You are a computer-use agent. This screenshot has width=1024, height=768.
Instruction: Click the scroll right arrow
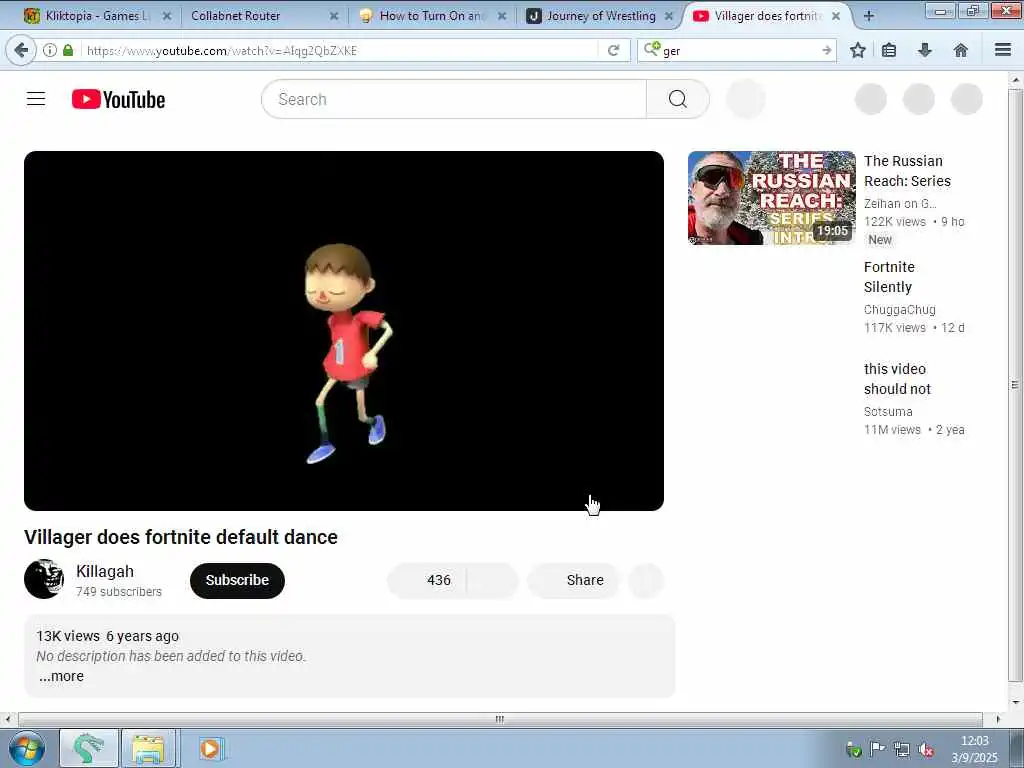point(997,719)
